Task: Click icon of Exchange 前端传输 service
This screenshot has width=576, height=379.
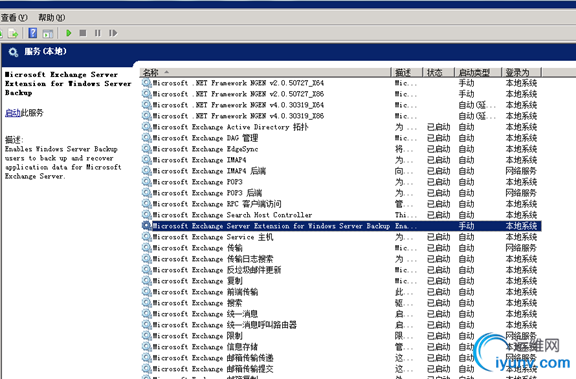Action: [147, 292]
